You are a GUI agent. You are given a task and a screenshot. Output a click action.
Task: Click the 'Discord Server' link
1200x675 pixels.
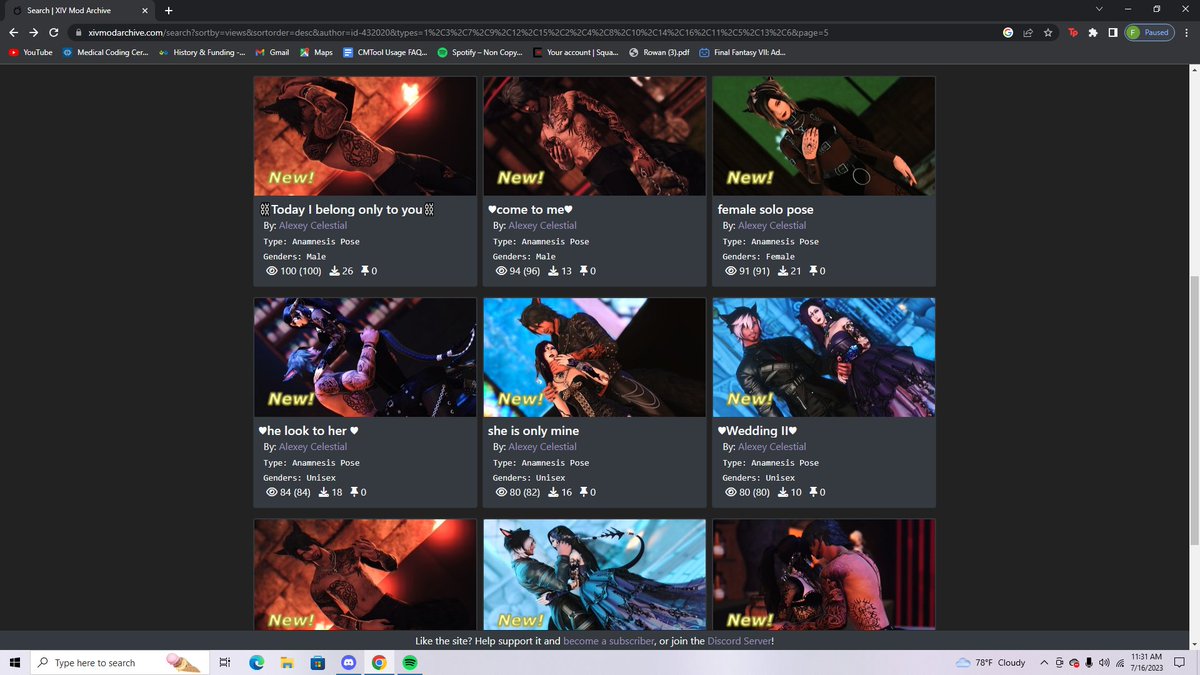click(x=738, y=640)
